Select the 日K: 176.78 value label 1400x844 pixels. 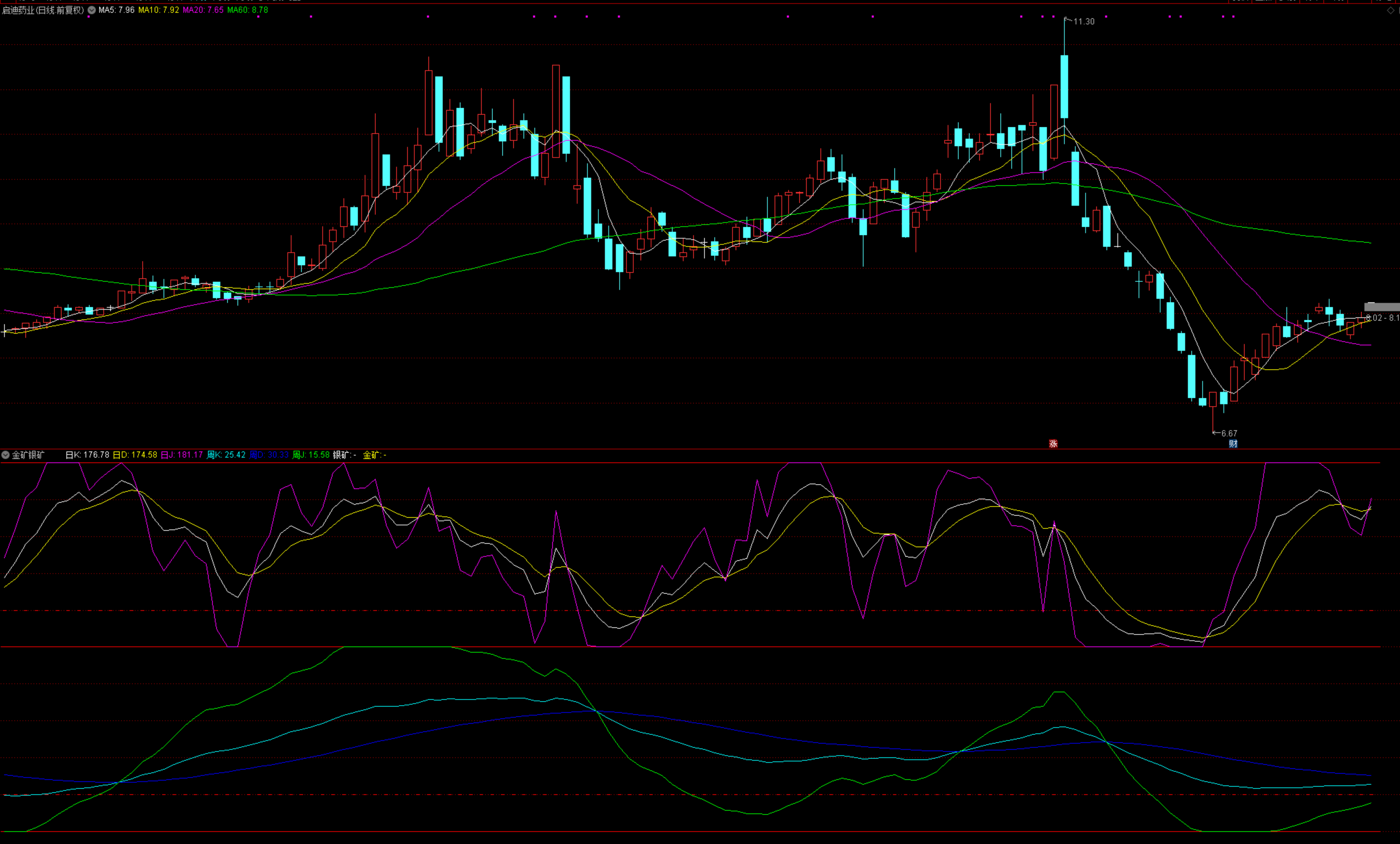[88, 455]
